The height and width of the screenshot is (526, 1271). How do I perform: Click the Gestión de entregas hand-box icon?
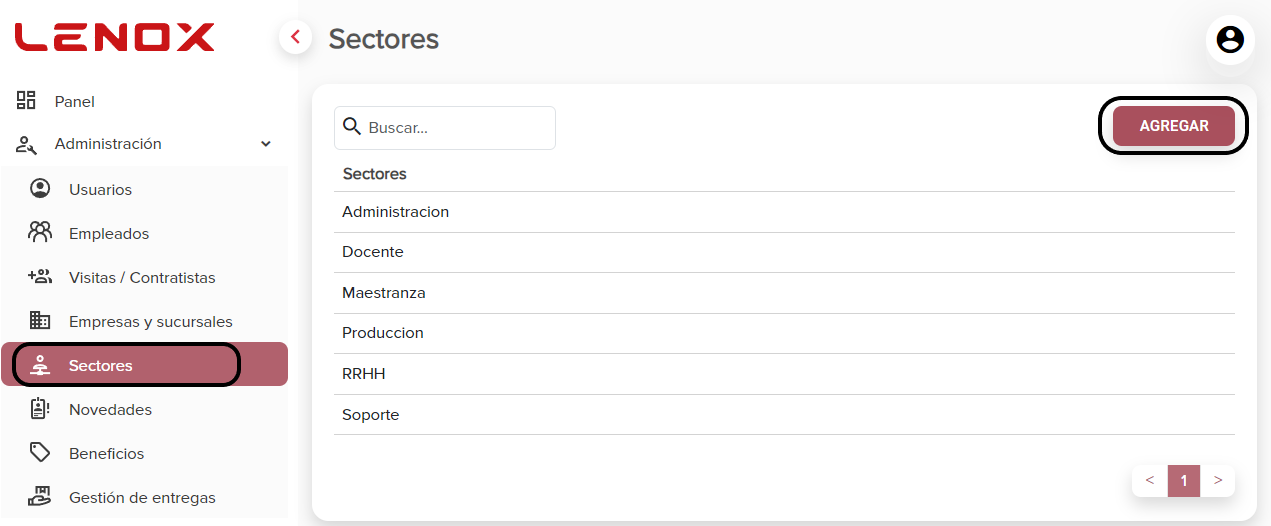(x=40, y=496)
